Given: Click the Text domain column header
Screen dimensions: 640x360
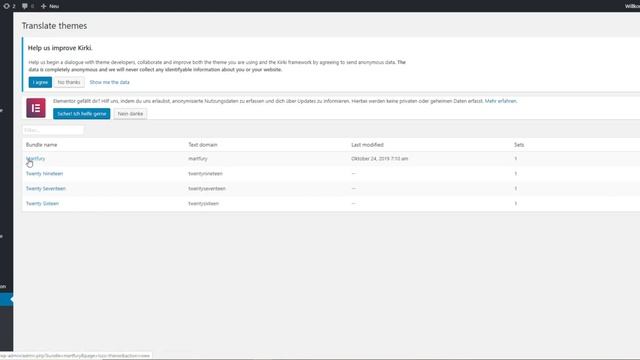Looking at the screenshot, I should point(203,144).
